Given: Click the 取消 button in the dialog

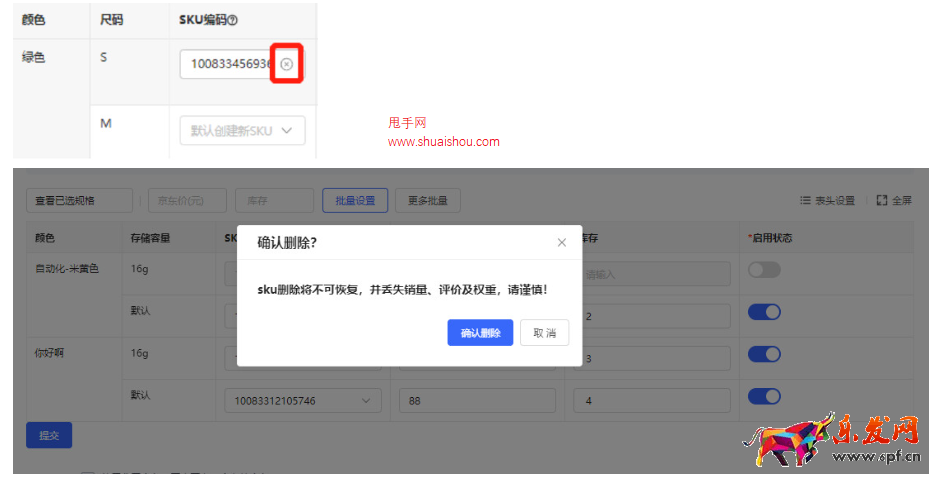Looking at the screenshot, I should tap(544, 333).
